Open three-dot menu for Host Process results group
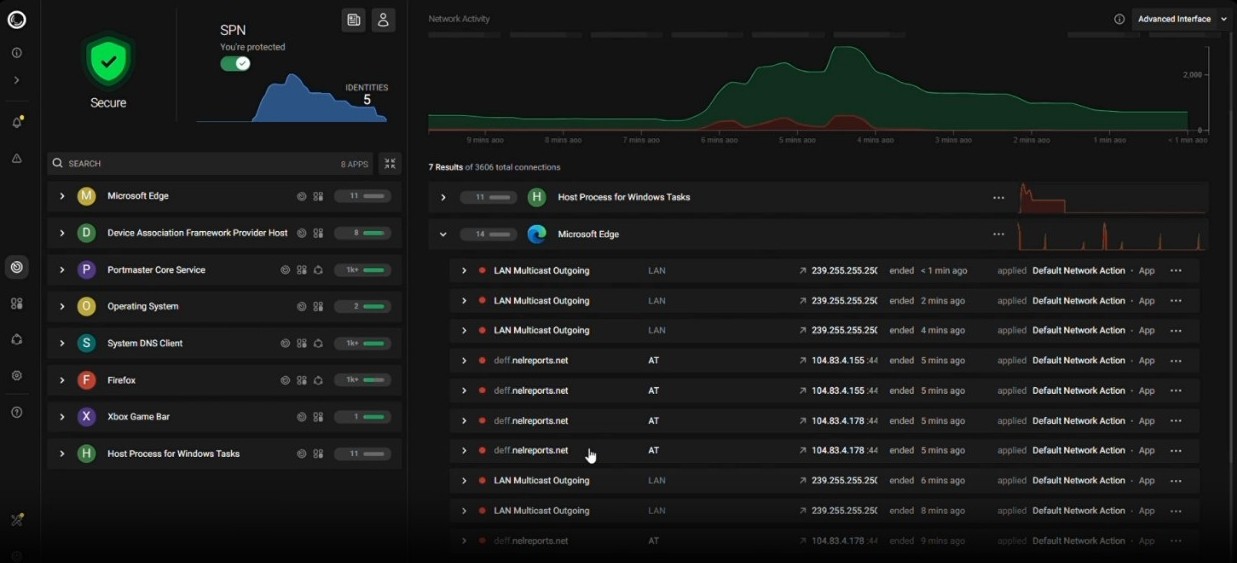 tap(998, 197)
